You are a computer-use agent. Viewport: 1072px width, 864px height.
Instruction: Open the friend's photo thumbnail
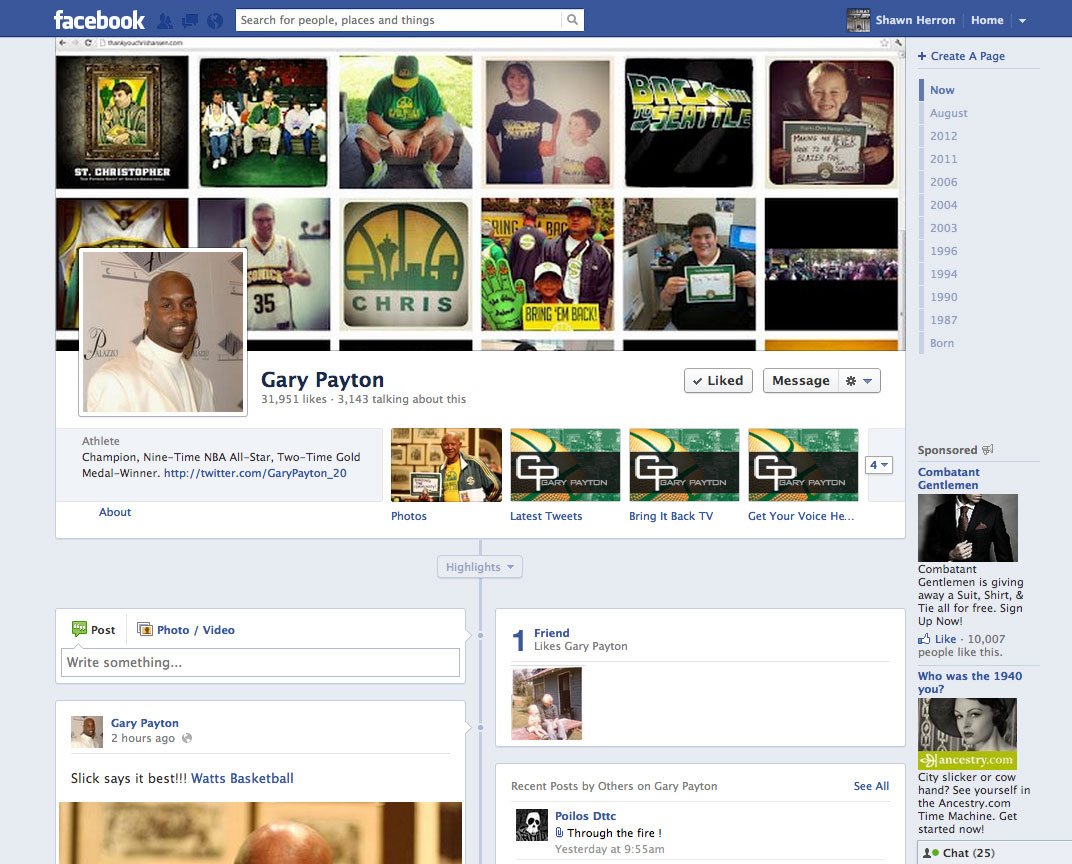pos(547,703)
